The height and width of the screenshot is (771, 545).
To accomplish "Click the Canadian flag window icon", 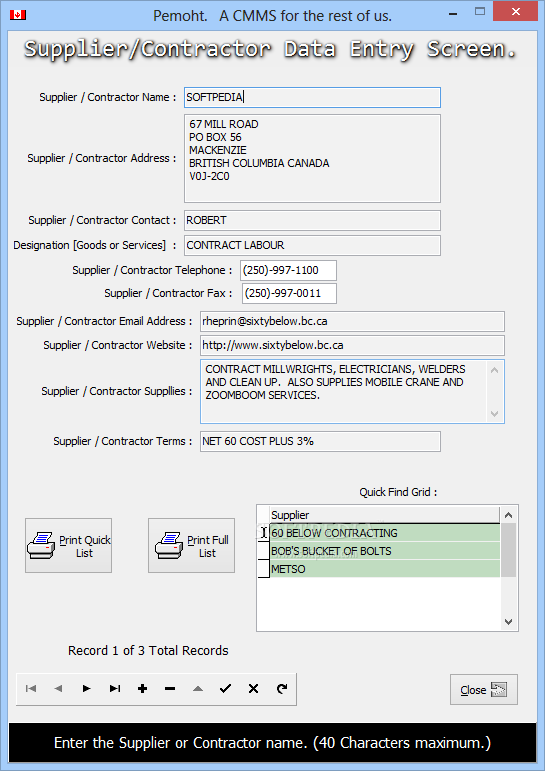I will tap(18, 15).
